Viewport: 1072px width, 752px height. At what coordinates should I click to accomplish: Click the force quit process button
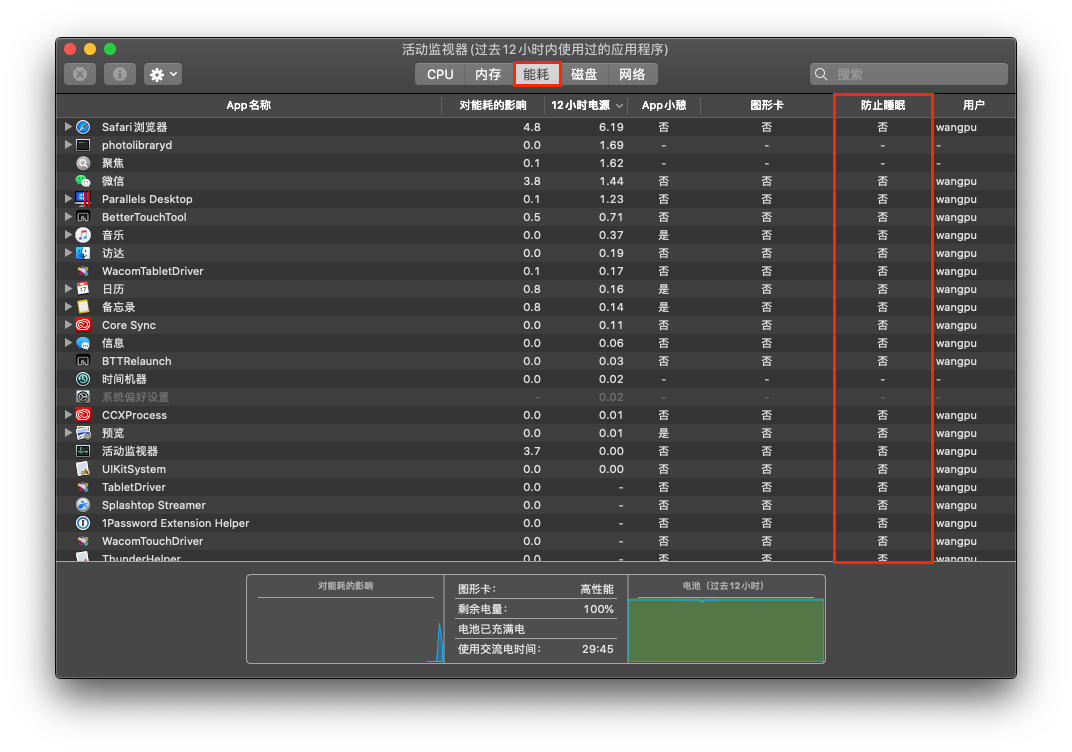pyautogui.click(x=80, y=74)
